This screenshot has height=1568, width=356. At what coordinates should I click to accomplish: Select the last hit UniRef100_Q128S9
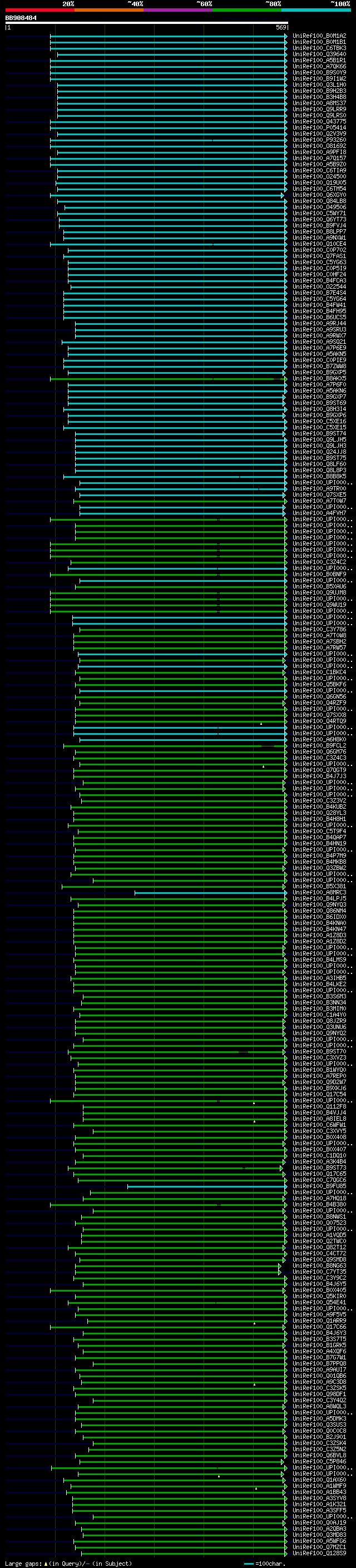pos(319,1554)
